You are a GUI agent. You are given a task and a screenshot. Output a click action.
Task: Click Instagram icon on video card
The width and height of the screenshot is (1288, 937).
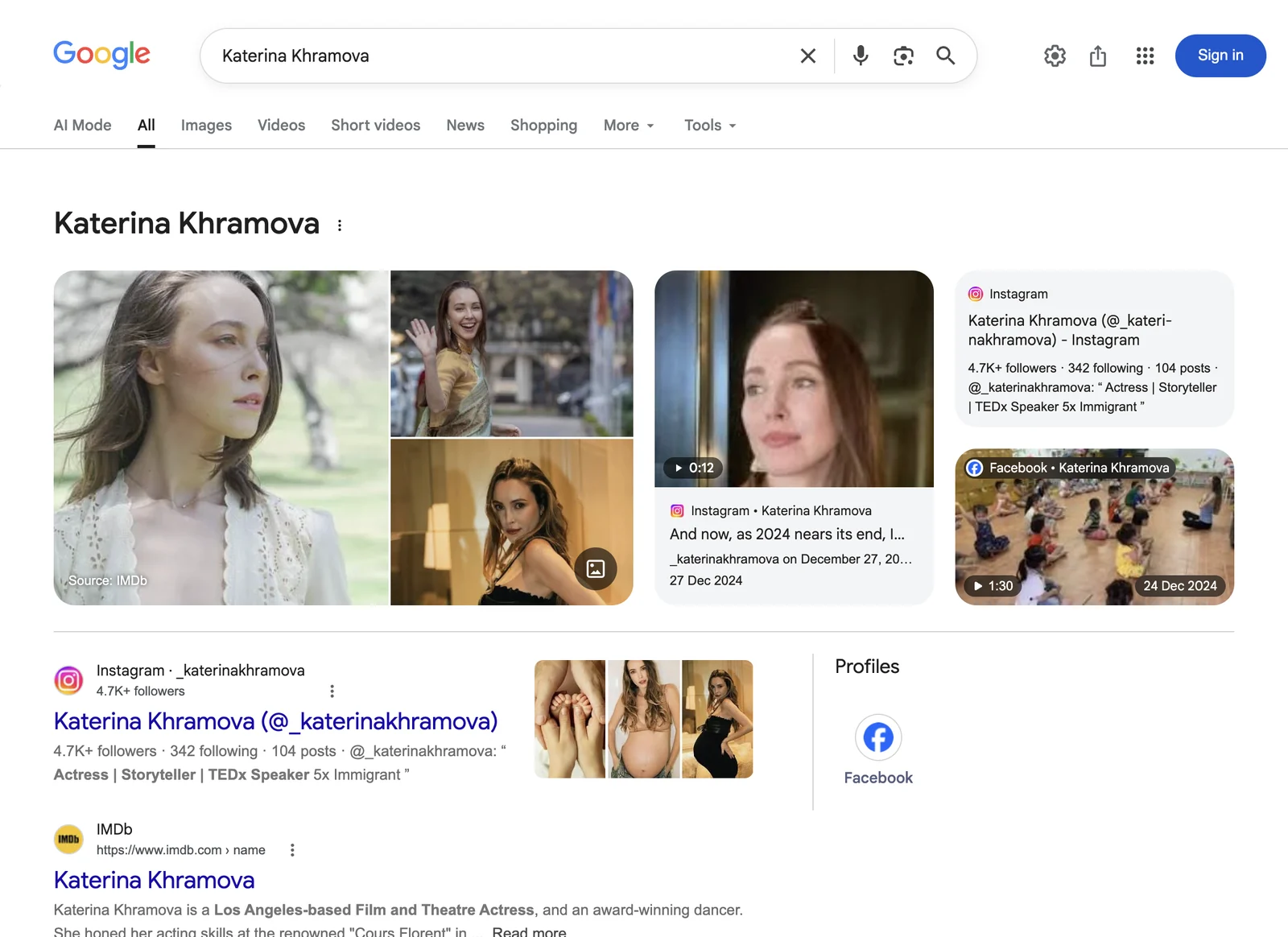pyautogui.click(x=677, y=510)
